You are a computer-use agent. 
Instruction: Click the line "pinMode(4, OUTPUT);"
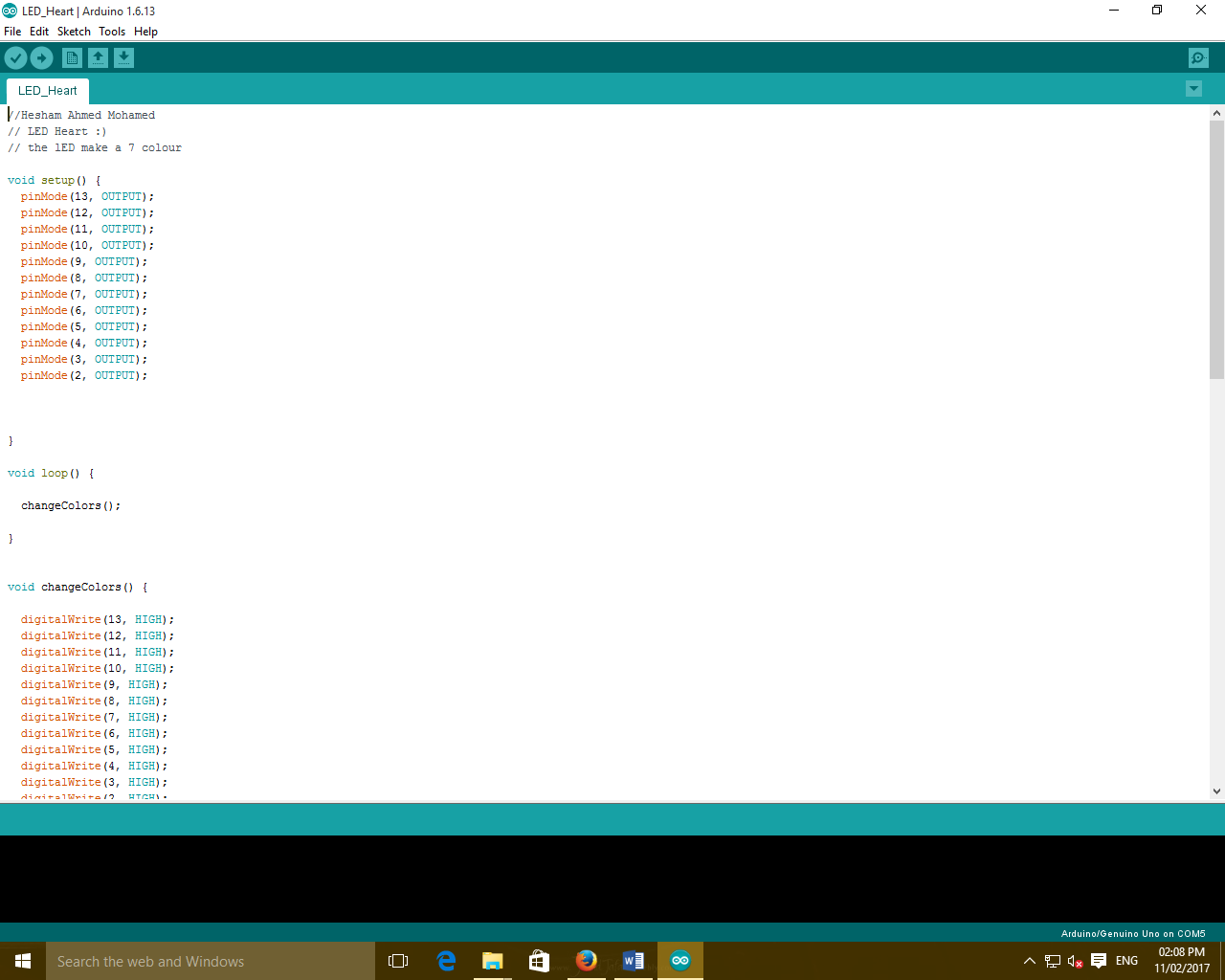click(84, 343)
